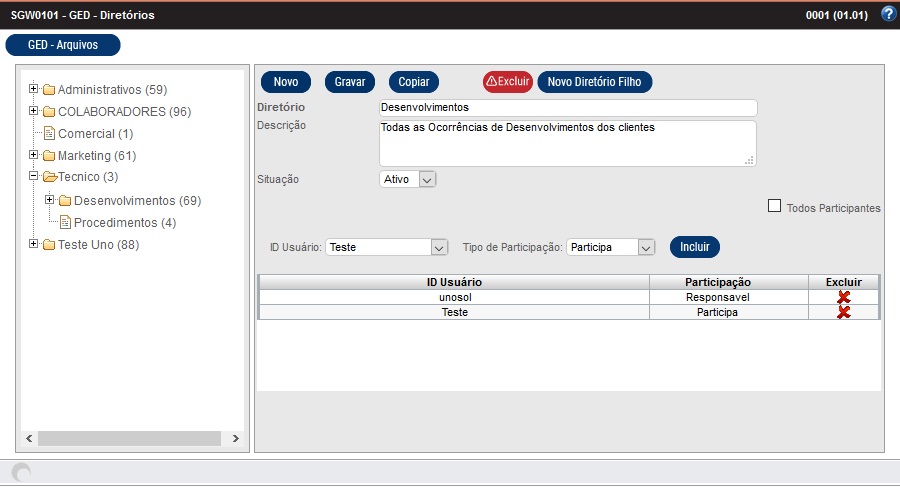Click the Procedimentos document icon

click(65, 222)
